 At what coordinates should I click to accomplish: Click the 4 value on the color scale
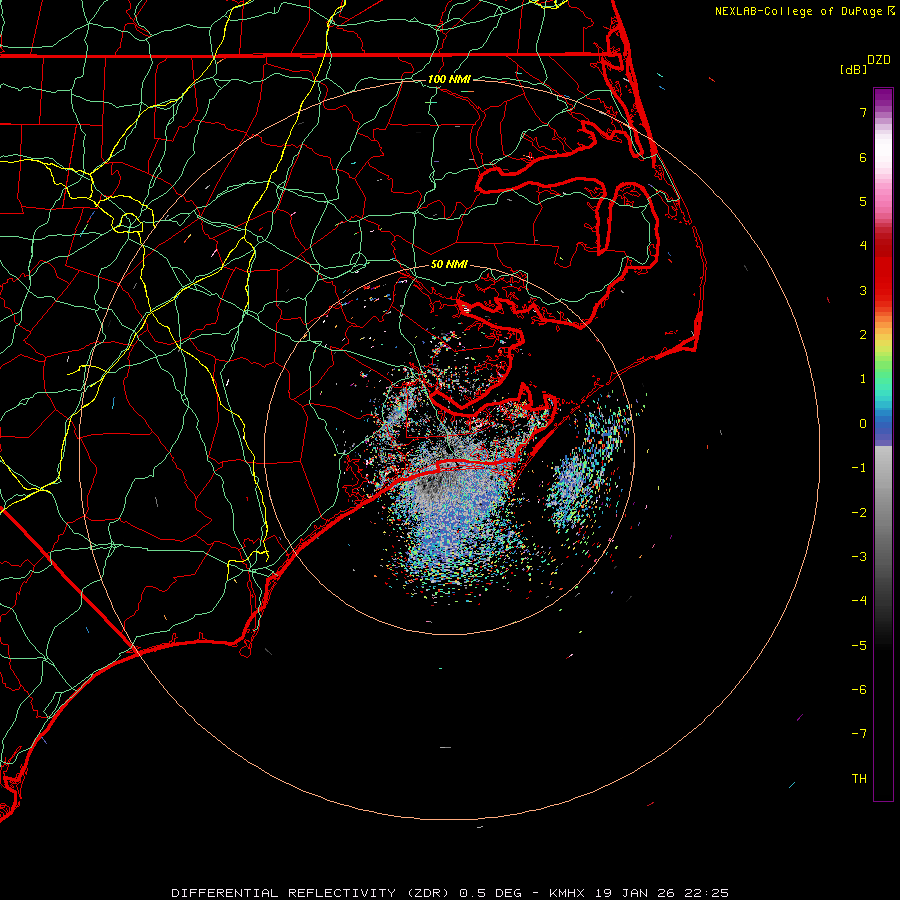tap(863, 246)
